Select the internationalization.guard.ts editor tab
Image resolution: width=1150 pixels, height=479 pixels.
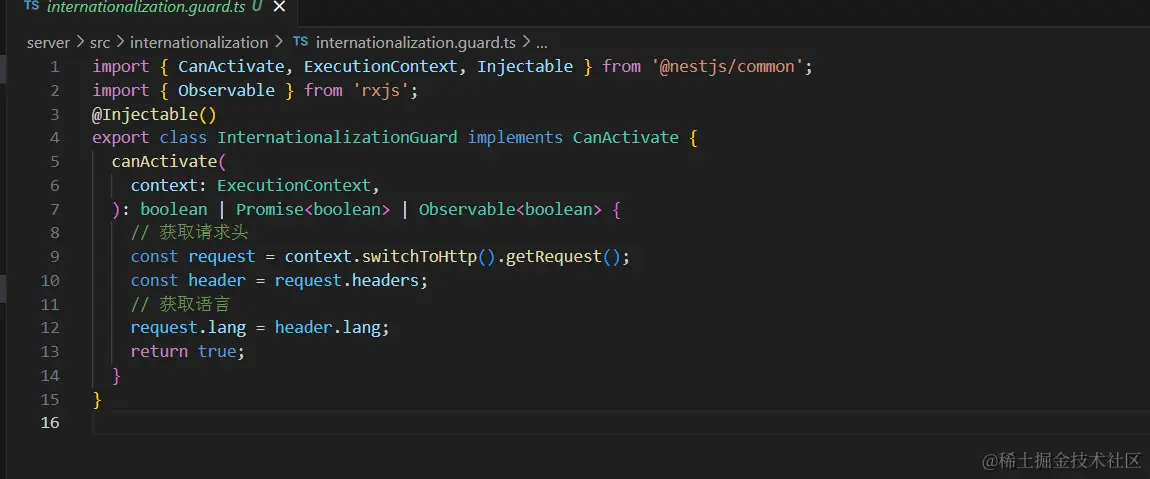pyautogui.click(x=150, y=7)
